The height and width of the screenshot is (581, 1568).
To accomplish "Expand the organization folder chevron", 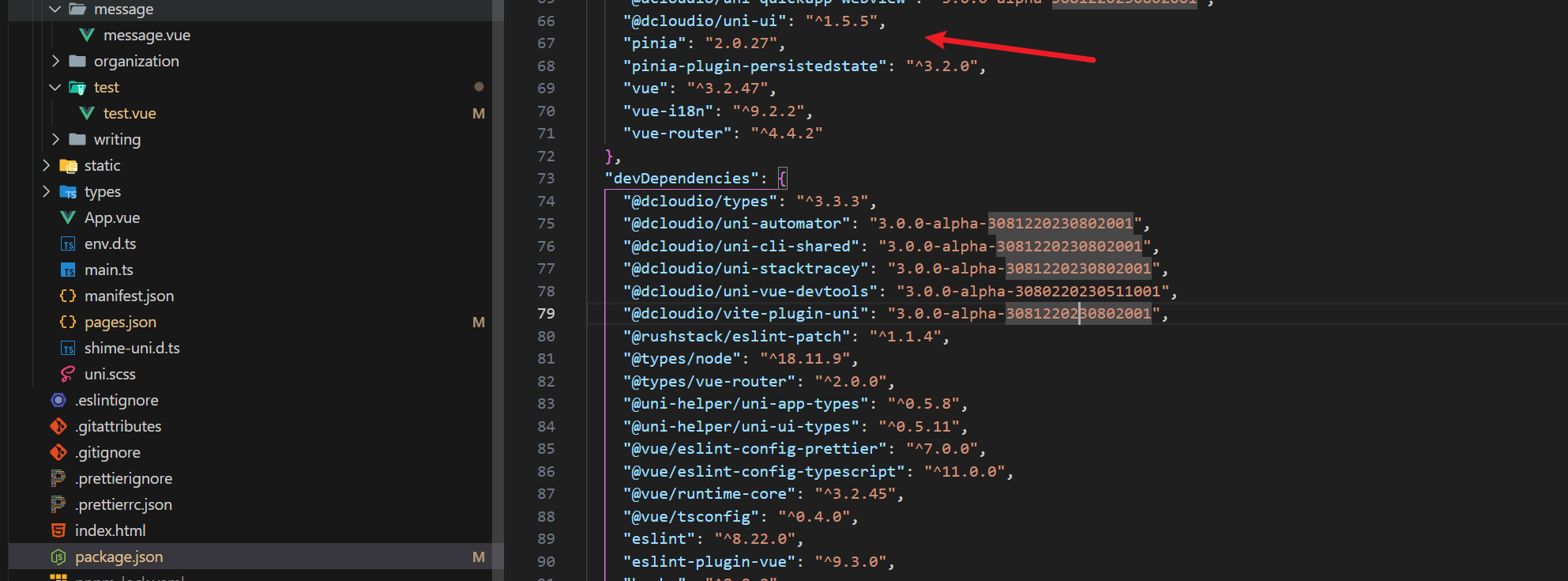I will click(x=55, y=61).
